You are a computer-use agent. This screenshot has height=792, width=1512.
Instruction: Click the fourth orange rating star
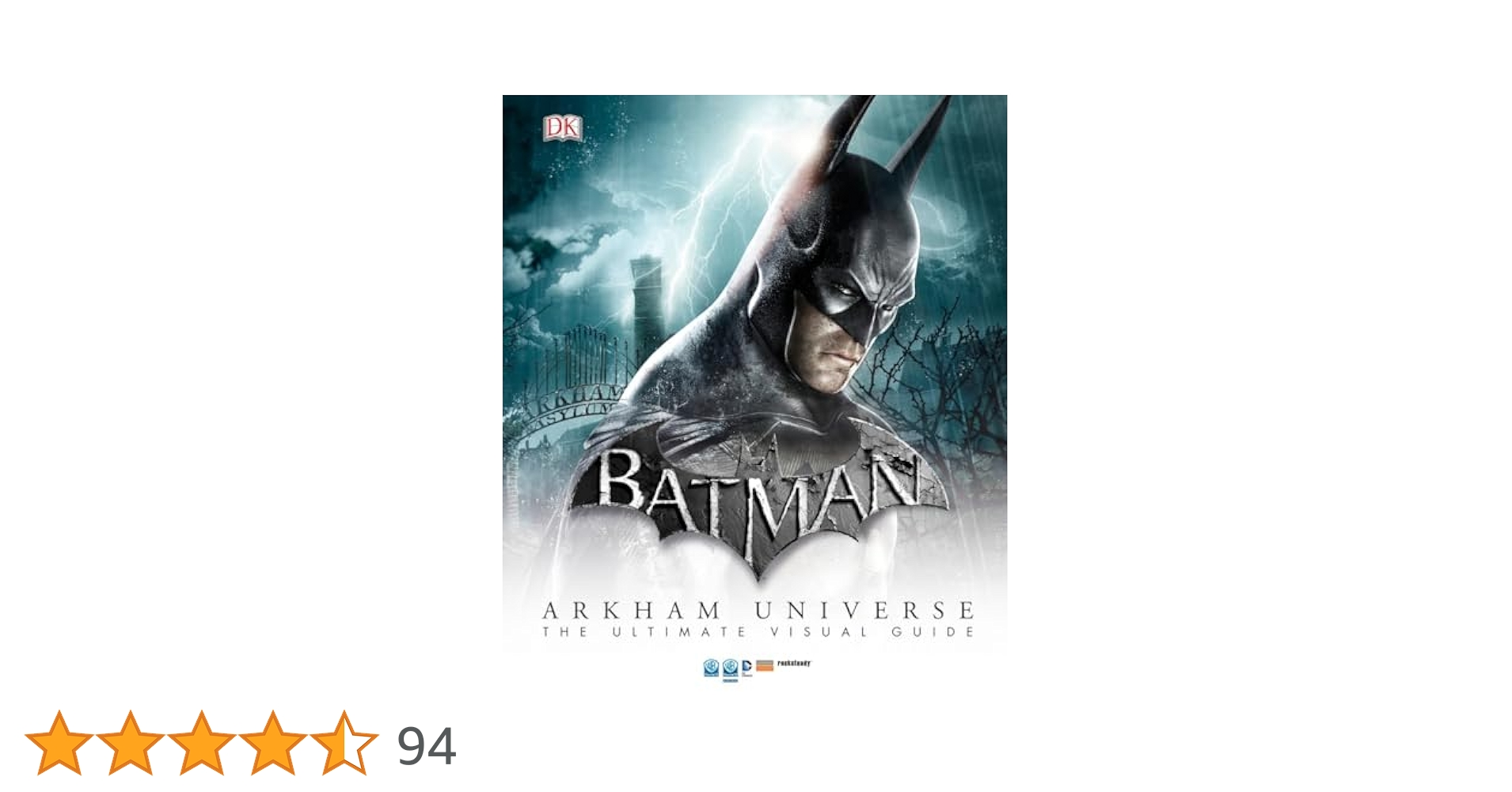pos(273,743)
